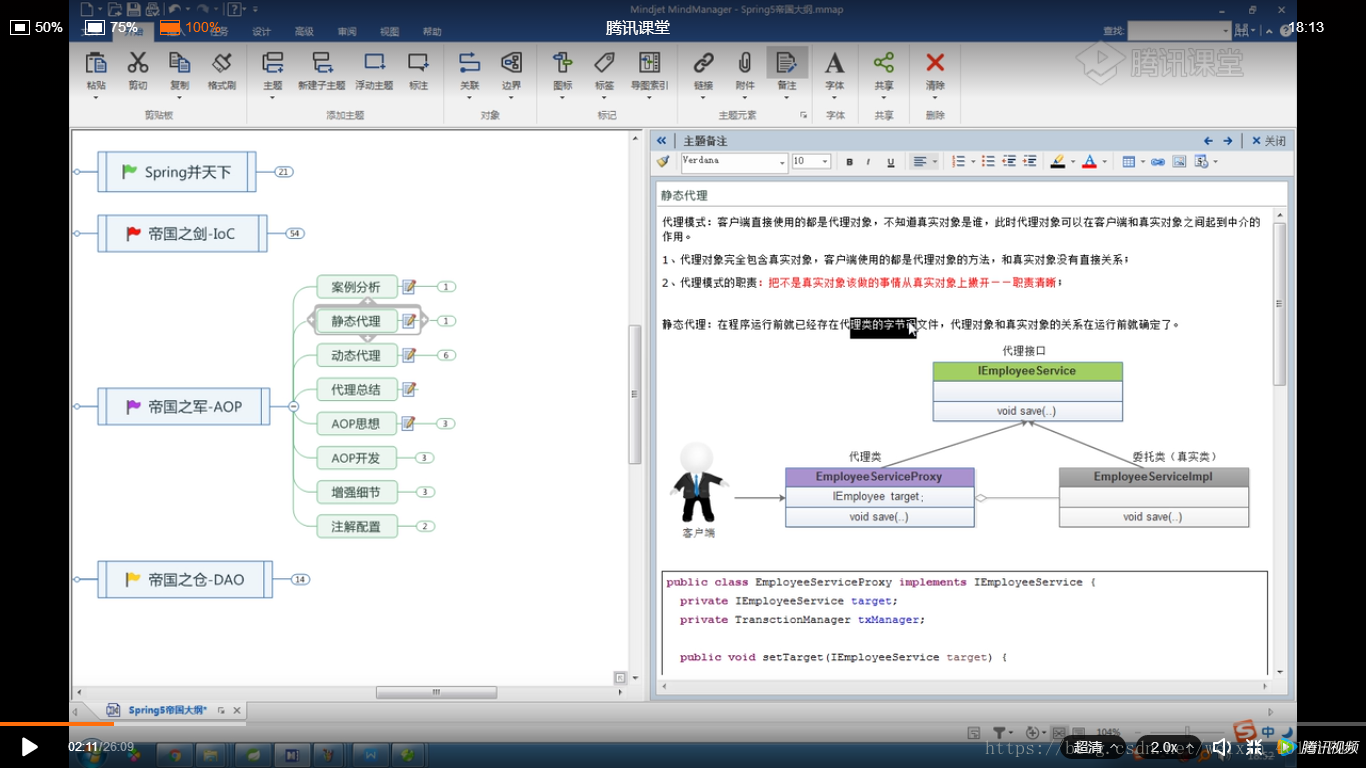
Task: Add a new Topic (主题) via ribbon icon
Action: tap(272, 63)
